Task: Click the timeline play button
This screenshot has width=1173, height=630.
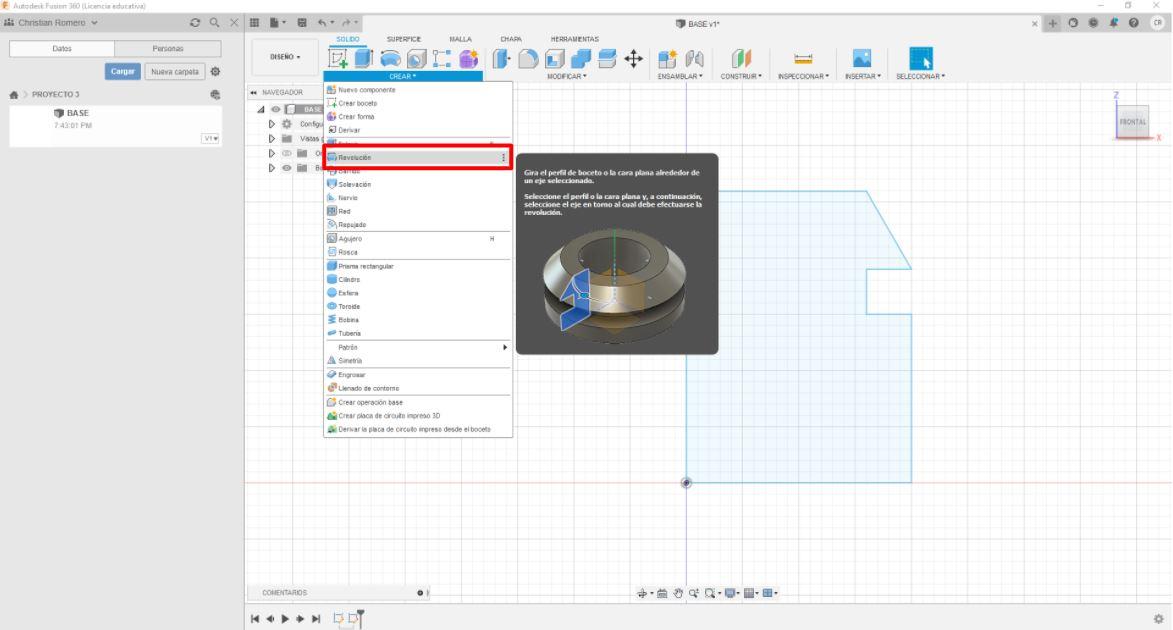Action: click(x=285, y=619)
